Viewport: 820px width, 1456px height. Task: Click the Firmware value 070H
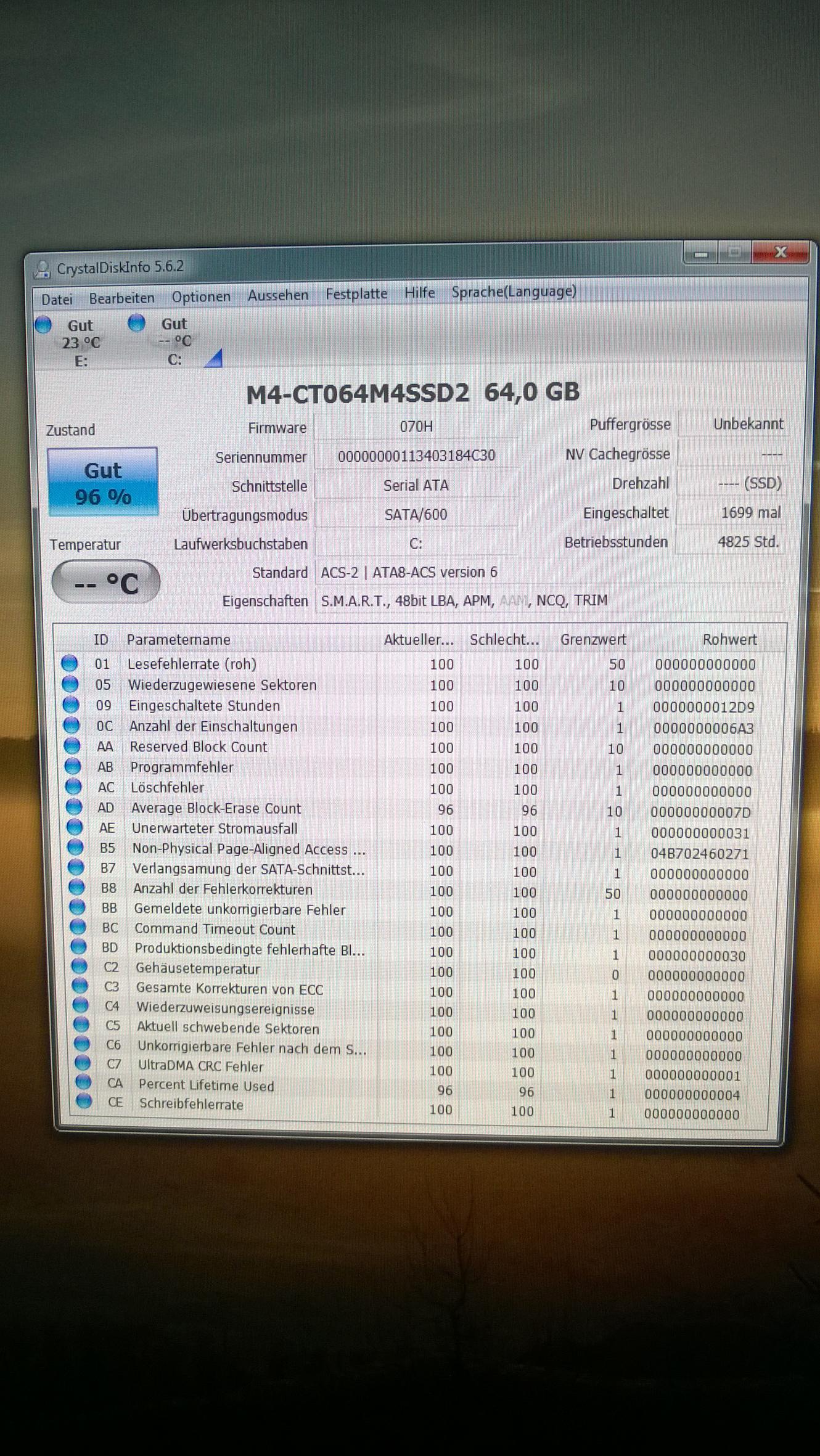coord(416,426)
